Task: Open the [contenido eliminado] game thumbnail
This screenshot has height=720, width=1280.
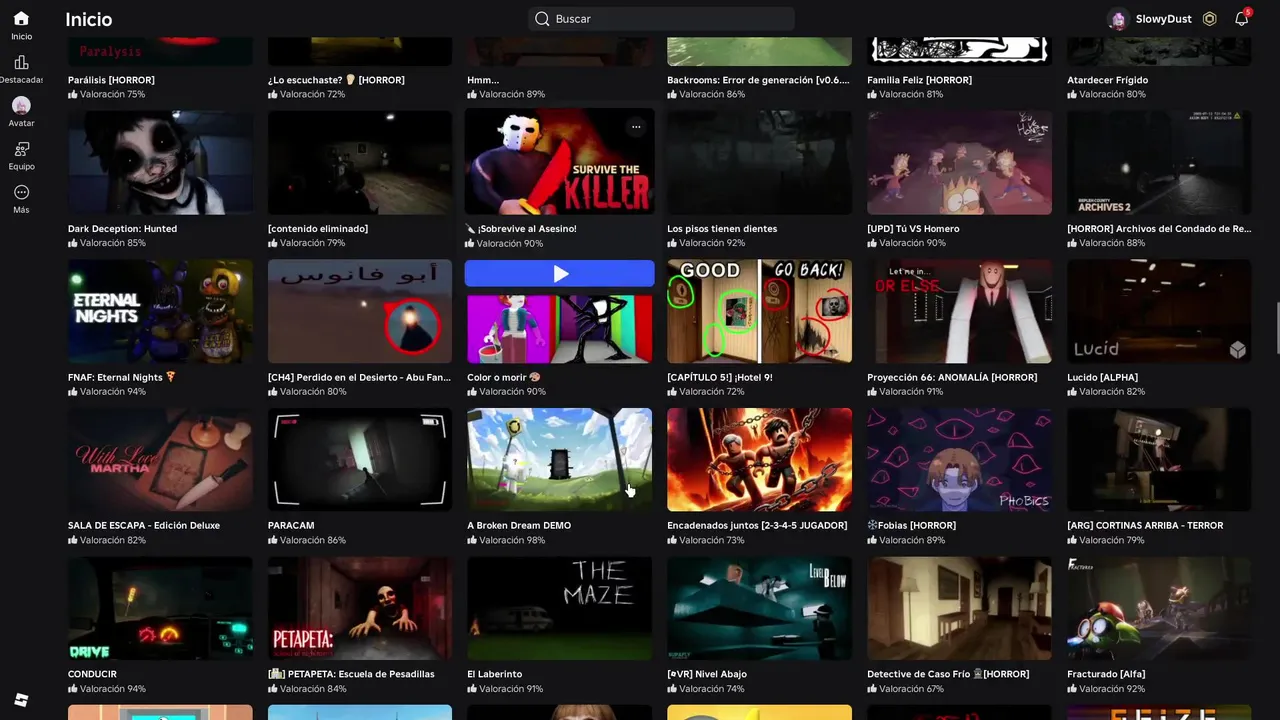Action: coord(360,163)
